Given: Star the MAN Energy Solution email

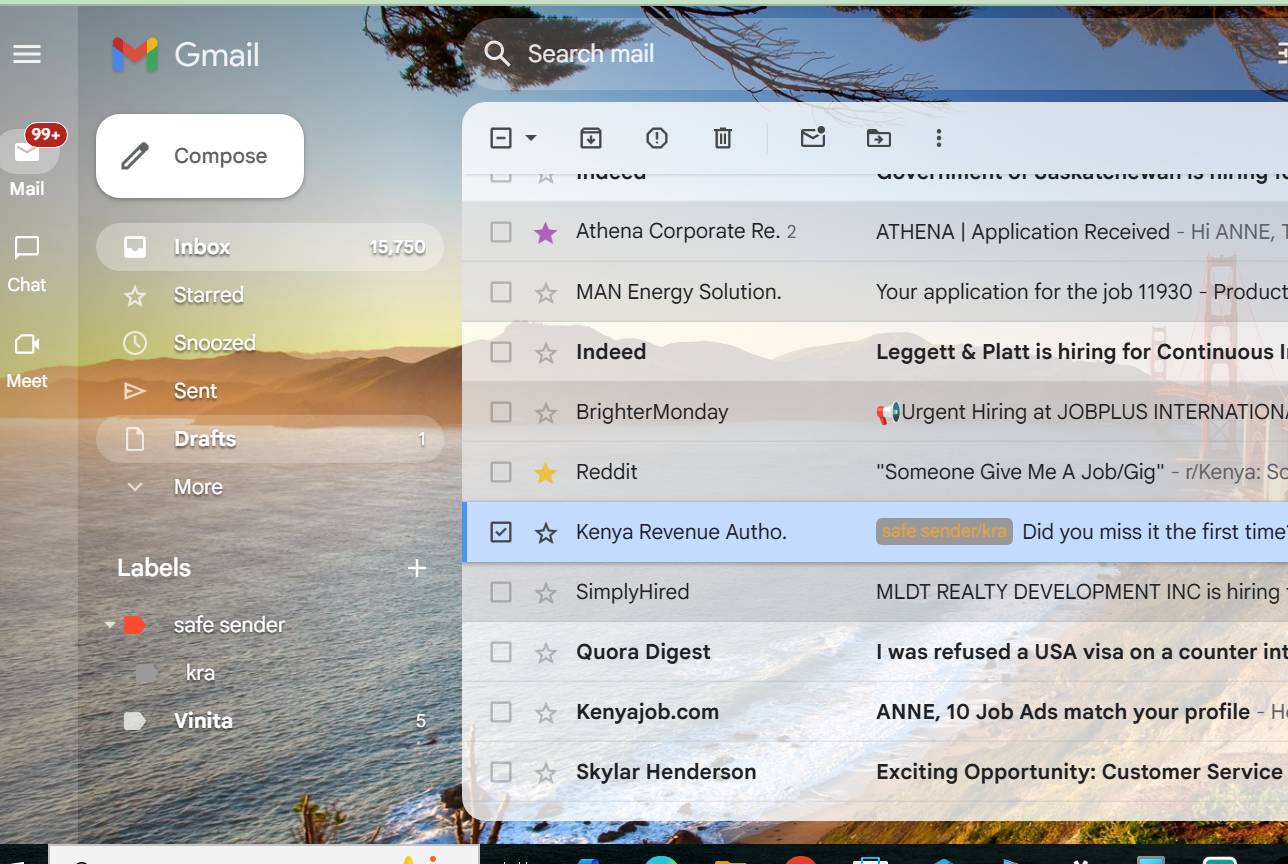Looking at the screenshot, I should point(545,293).
